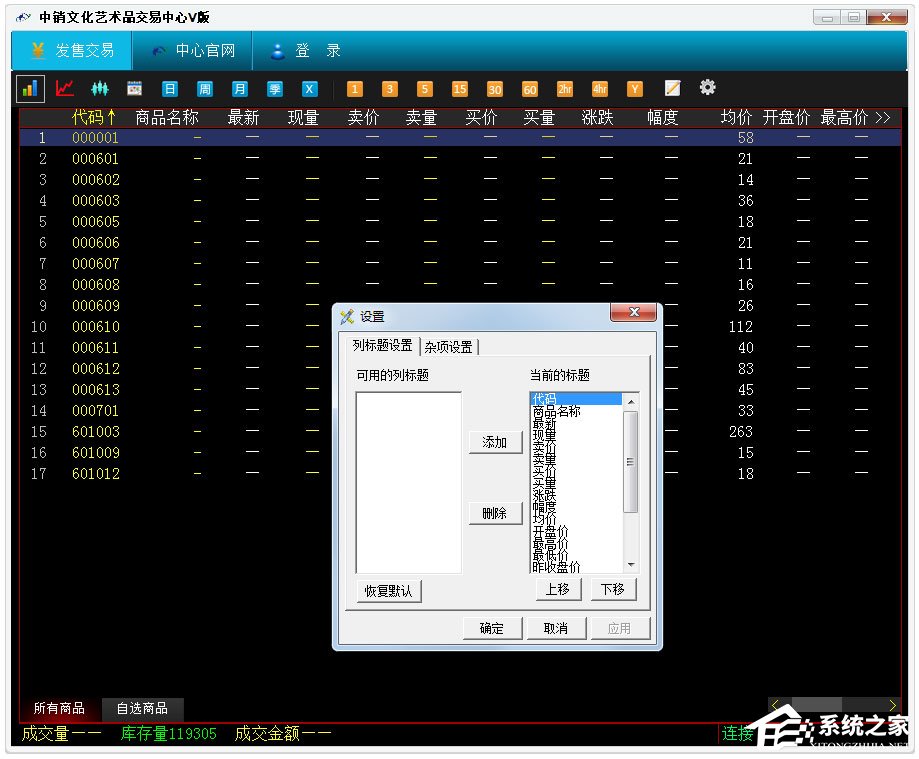Select the 3-minute period icon

(389, 89)
